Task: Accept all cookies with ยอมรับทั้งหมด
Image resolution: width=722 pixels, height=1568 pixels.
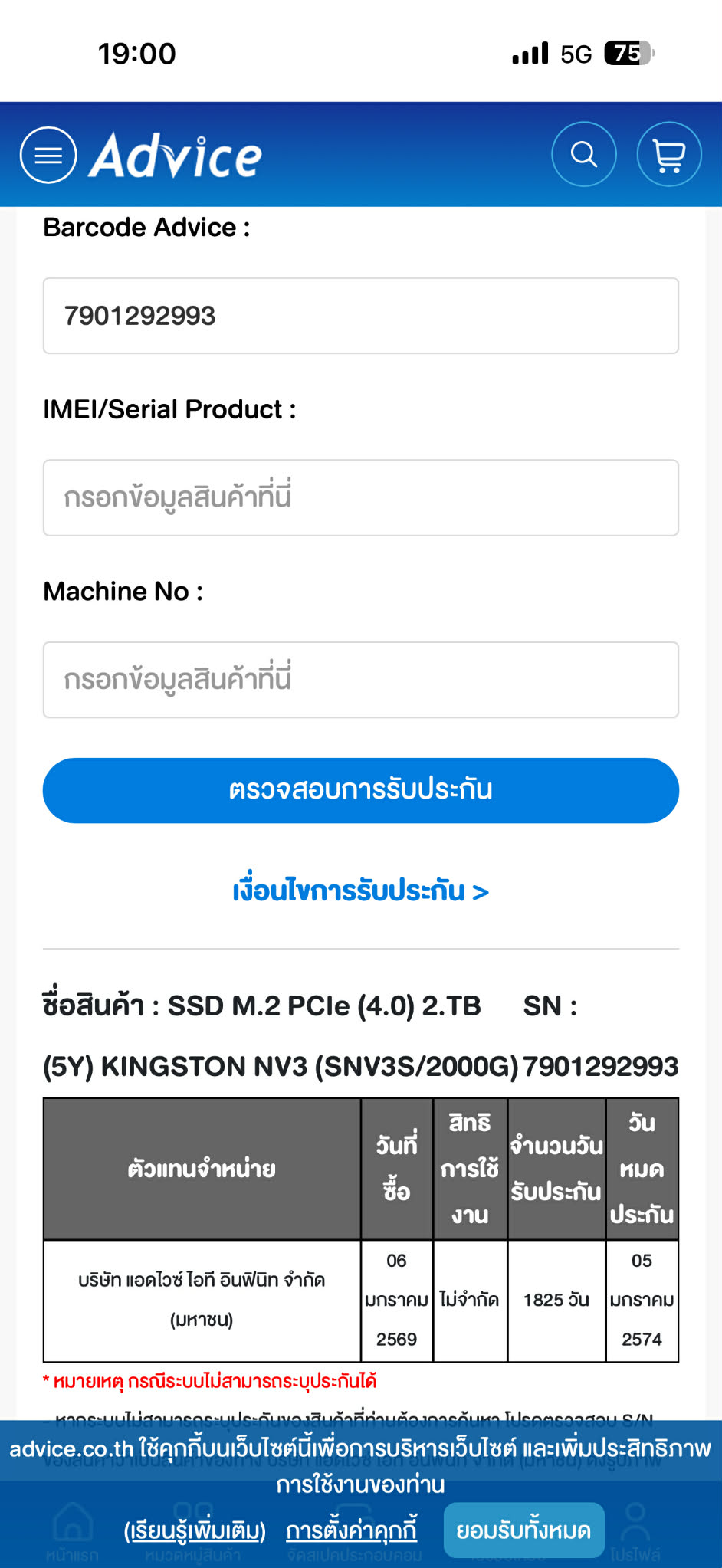Action: 523,1530
